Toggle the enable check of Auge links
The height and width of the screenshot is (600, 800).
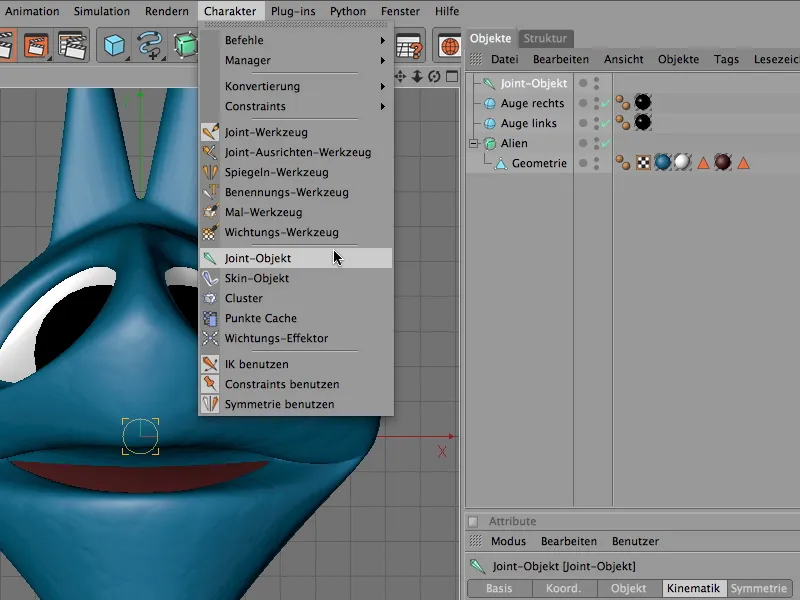coord(606,123)
